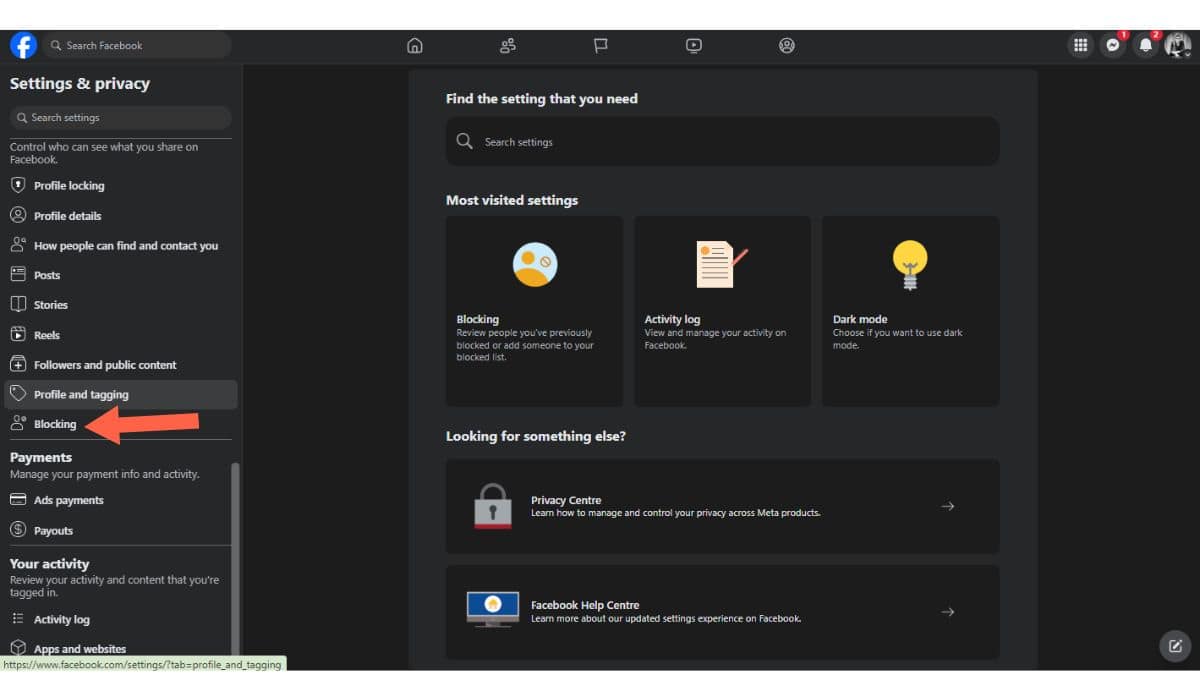Screen dimensions: 1200x700
Task: Click the Facebook Help Centre monitor icon
Action: [493, 608]
